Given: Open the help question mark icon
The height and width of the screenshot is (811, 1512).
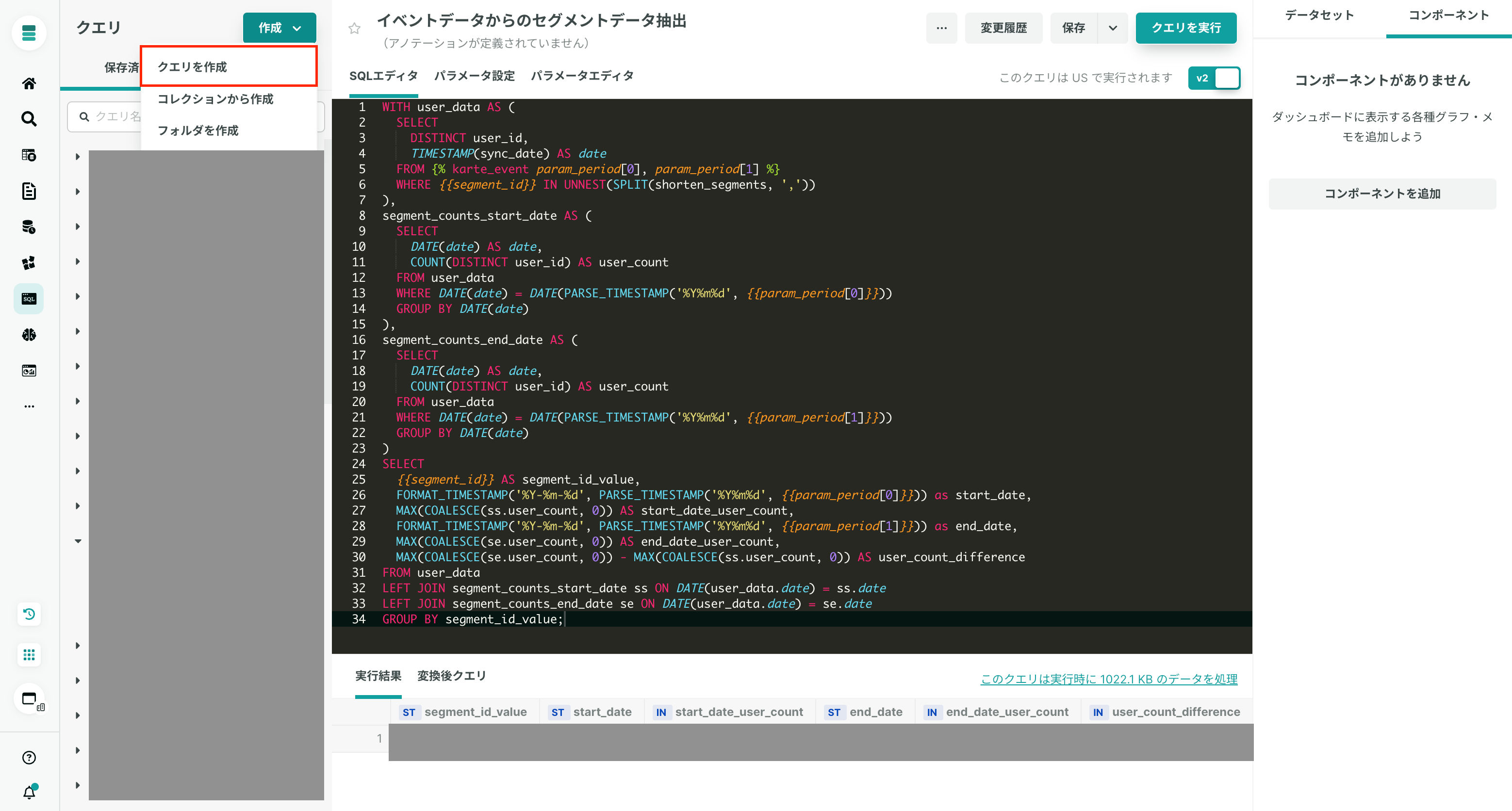Looking at the screenshot, I should point(29,758).
